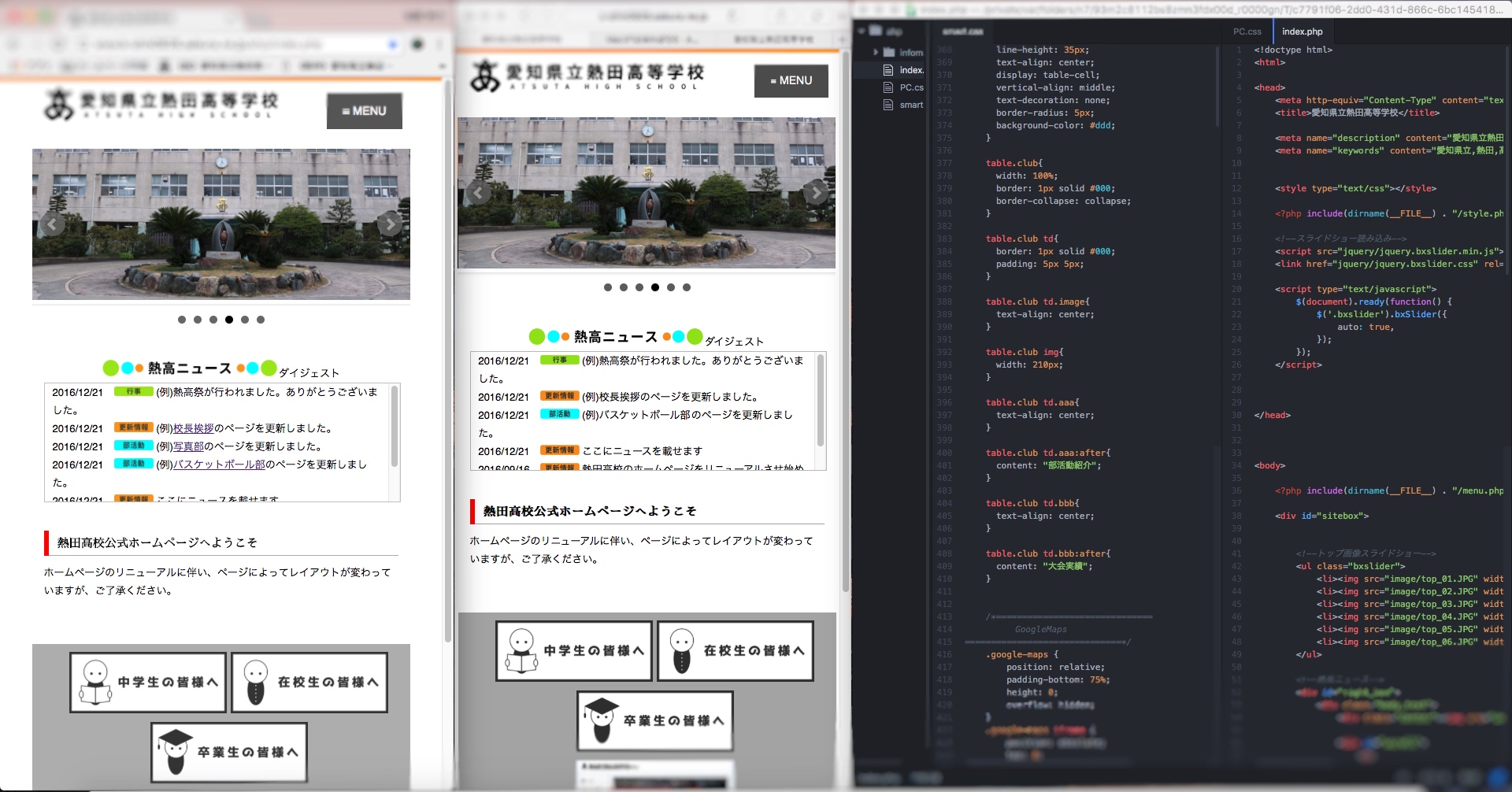Open 中学生の皆様へ banner in left browser
The width and height of the screenshot is (1512, 792).
click(x=148, y=683)
